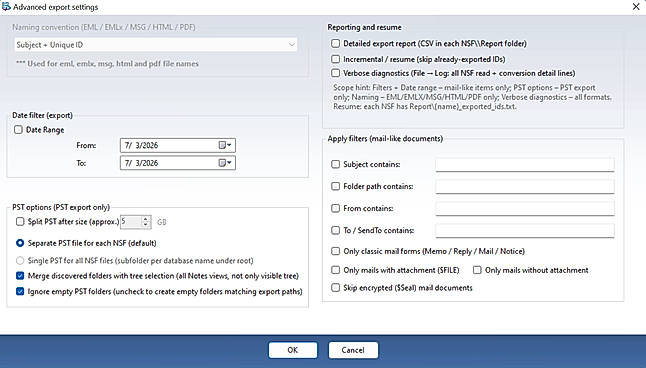Uncheck Ignore empty PST folders

point(20,291)
